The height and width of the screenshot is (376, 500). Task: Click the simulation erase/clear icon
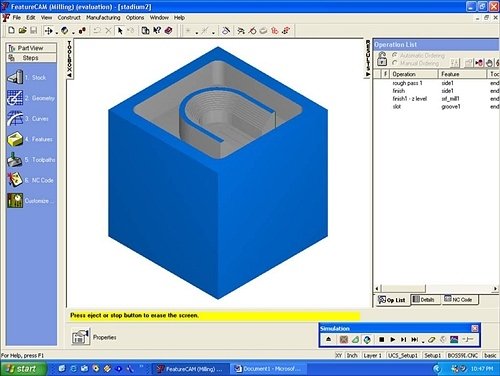point(432,339)
